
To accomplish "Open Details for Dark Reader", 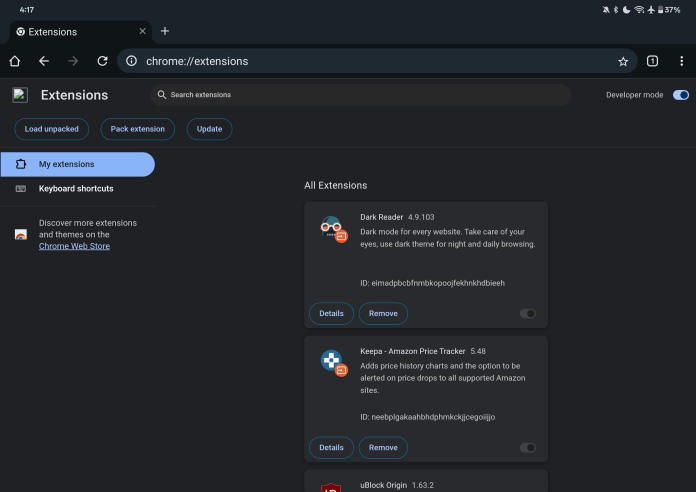I will pyautogui.click(x=331, y=313).
